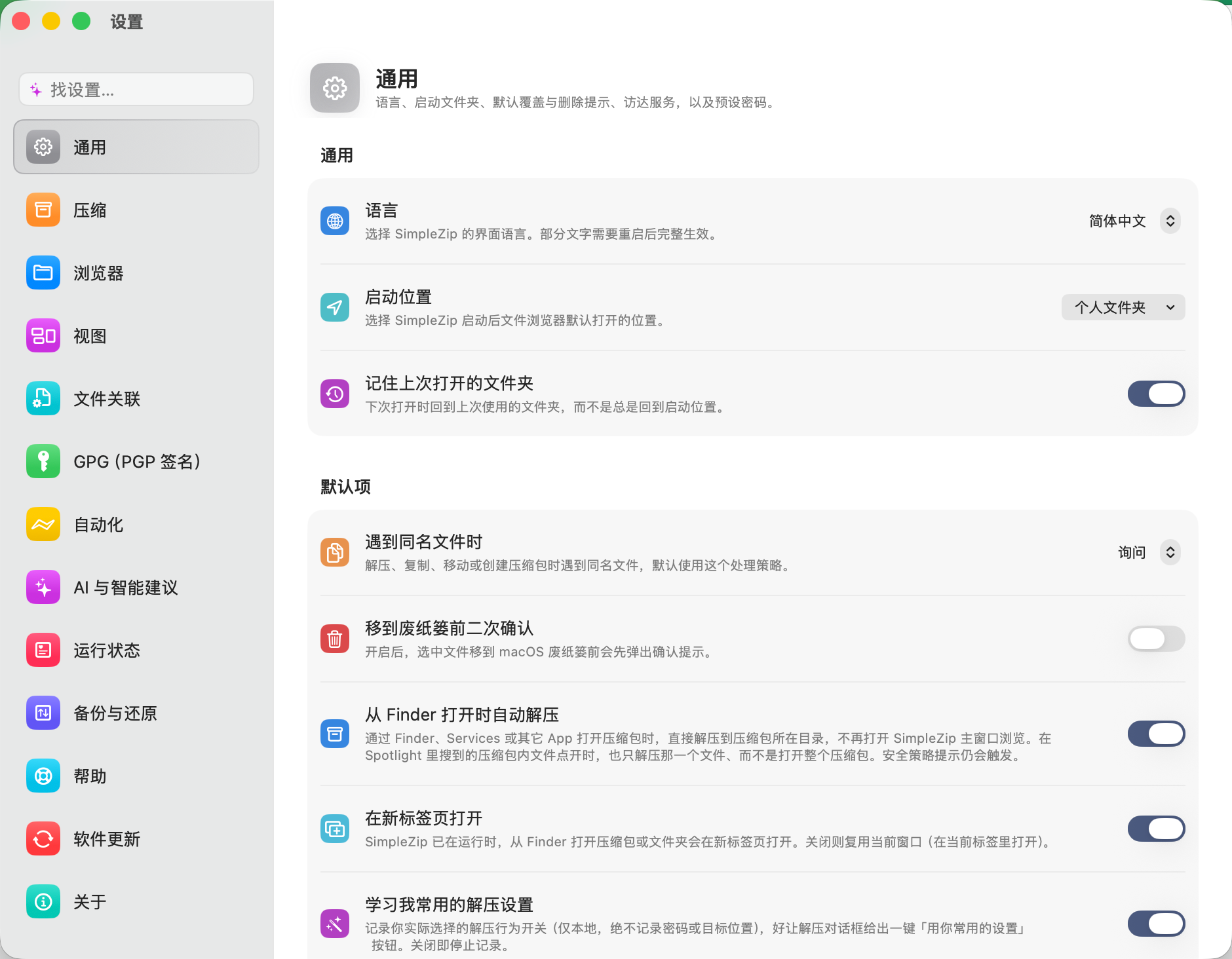View the 运行状态 page
Viewport: 1232px width, 959px height.
point(136,650)
